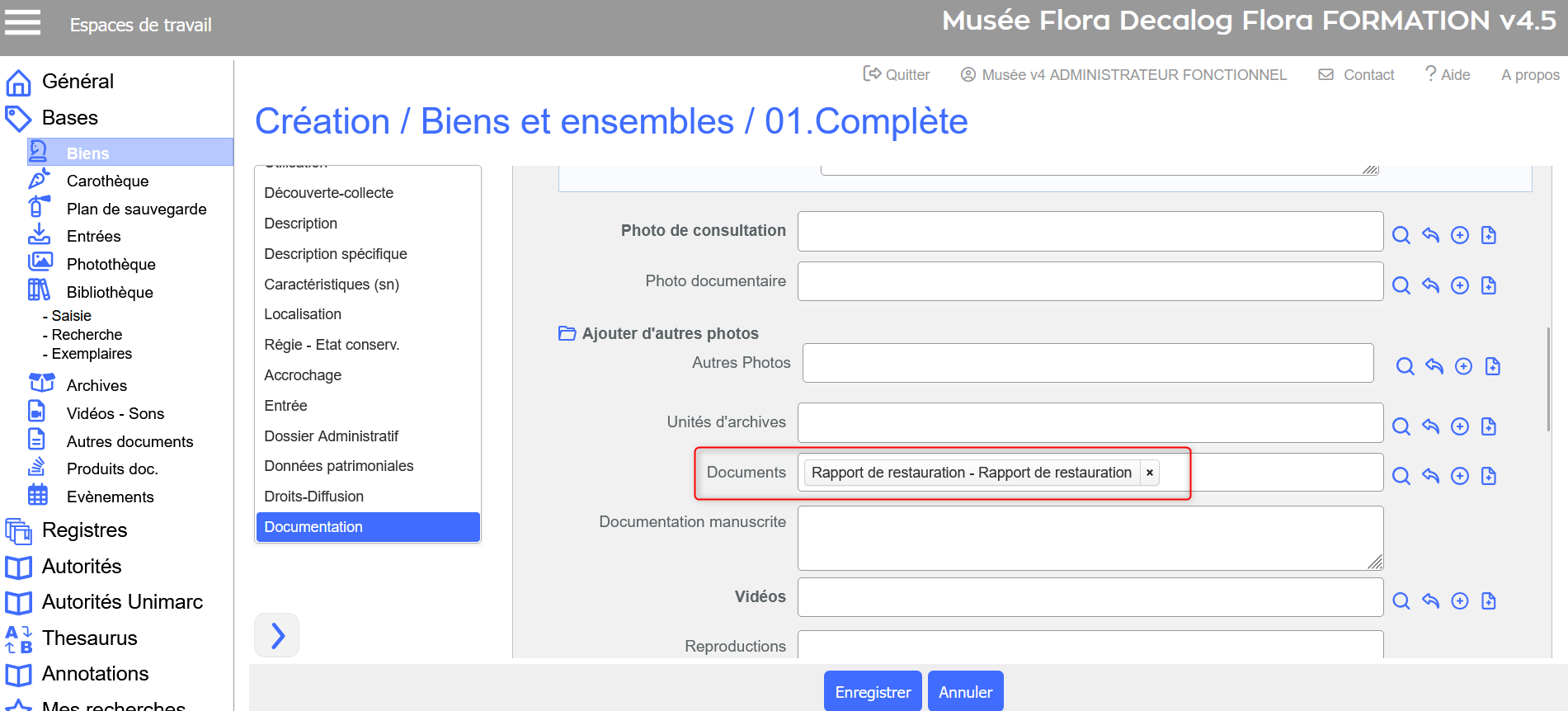Click search icon beside Photo de consultation
The image size is (1568, 711).
(x=1401, y=235)
